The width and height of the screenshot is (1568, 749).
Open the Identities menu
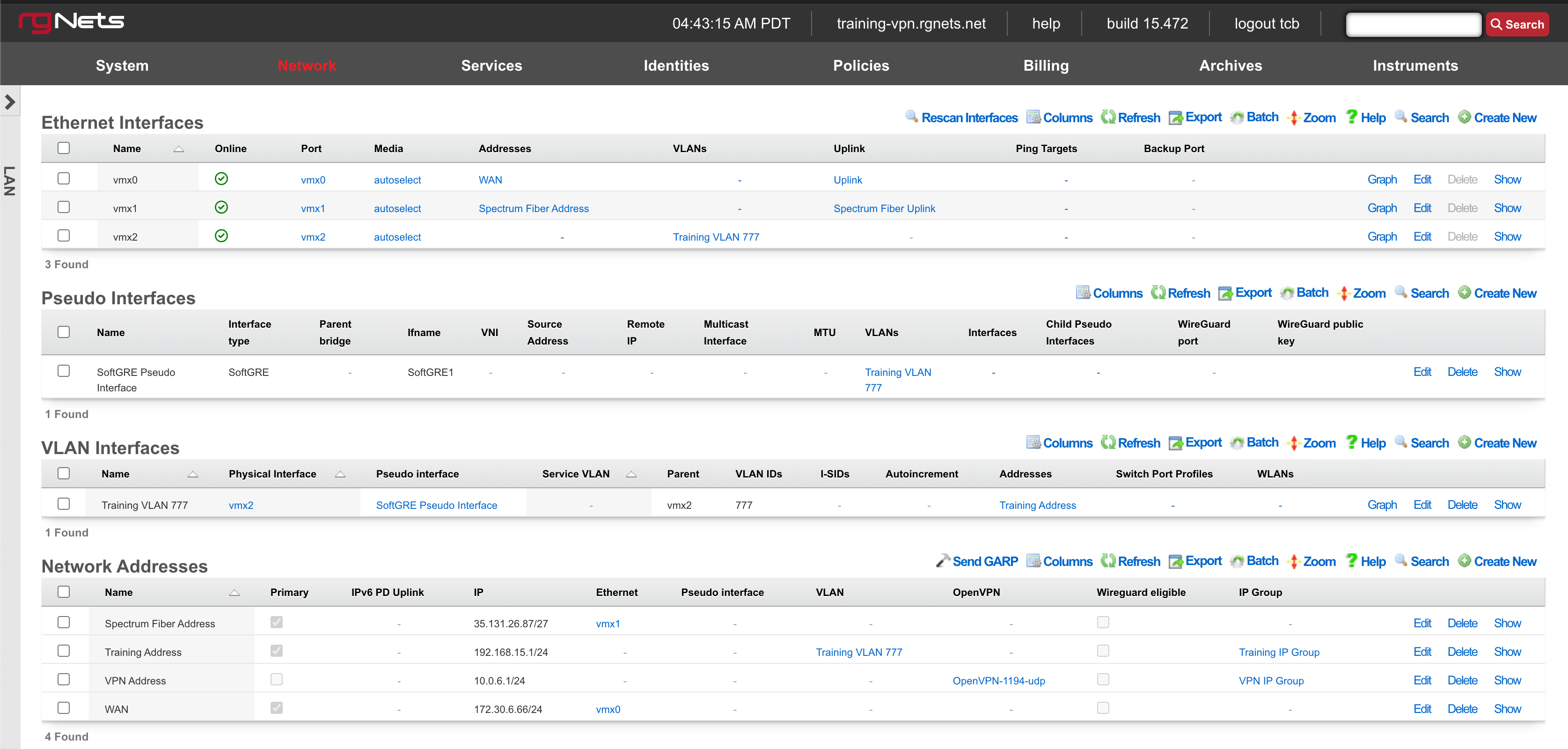pyautogui.click(x=676, y=65)
